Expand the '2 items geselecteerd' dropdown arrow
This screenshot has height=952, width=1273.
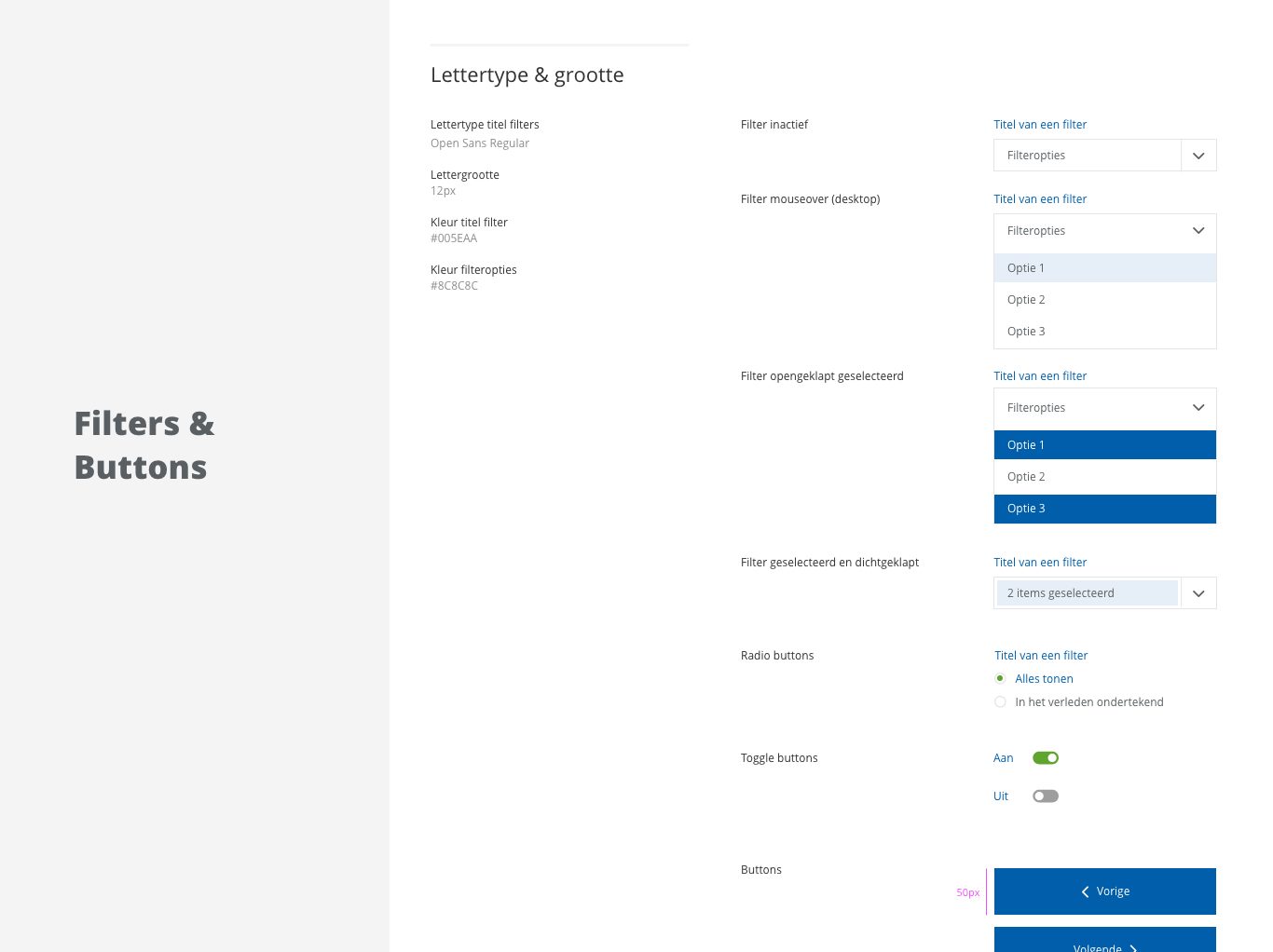1198,593
